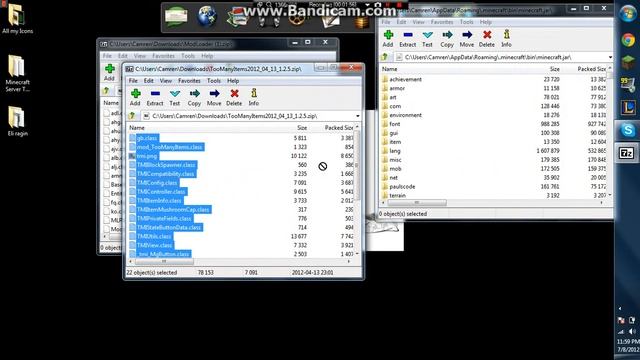Open File menu in TooManyItems window
This screenshot has height=360, width=640.
click(133, 81)
